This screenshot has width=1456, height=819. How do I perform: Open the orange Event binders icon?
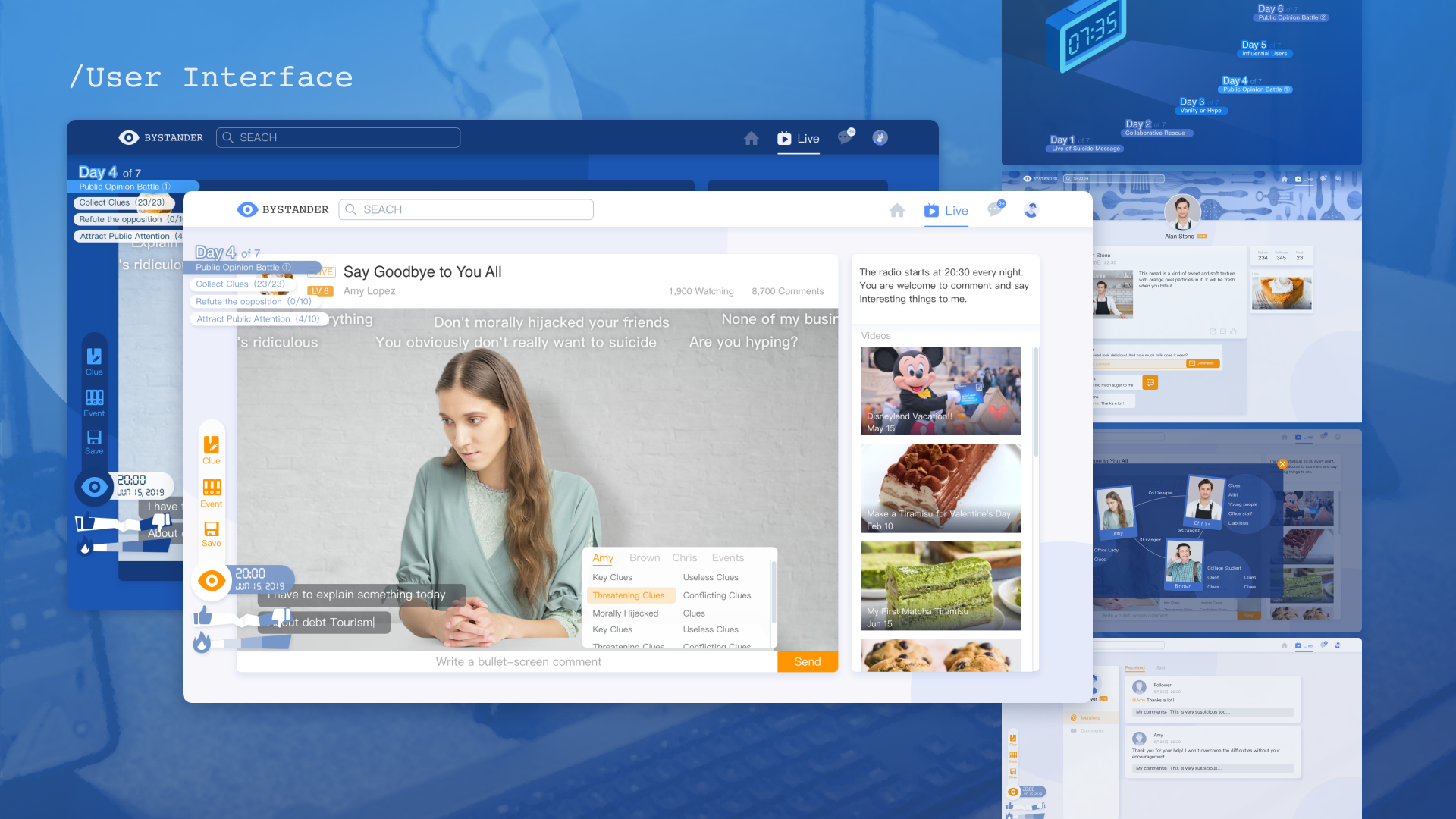212,487
